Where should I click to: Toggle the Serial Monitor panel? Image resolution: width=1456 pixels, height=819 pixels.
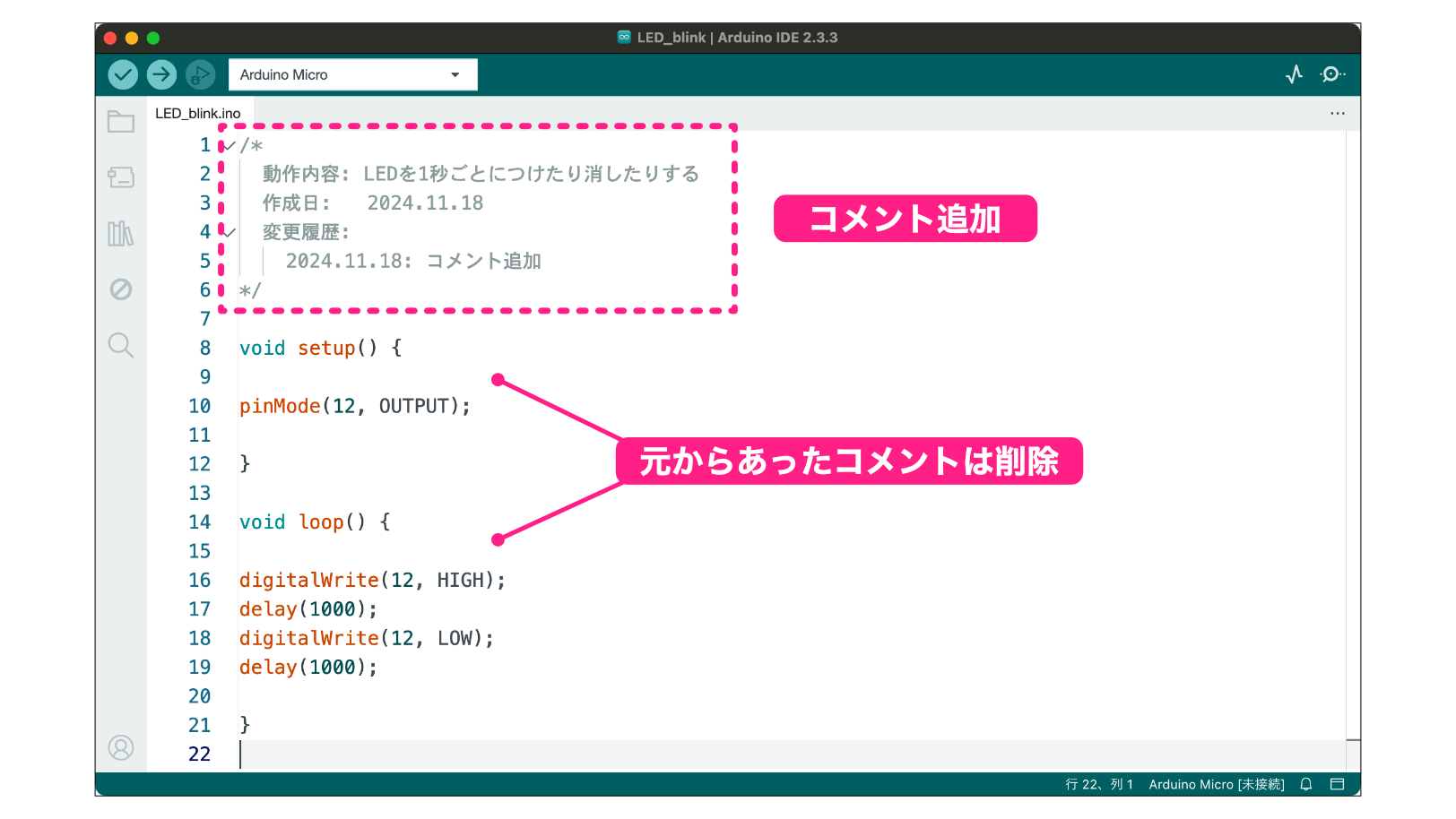pyautogui.click(x=1333, y=74)
